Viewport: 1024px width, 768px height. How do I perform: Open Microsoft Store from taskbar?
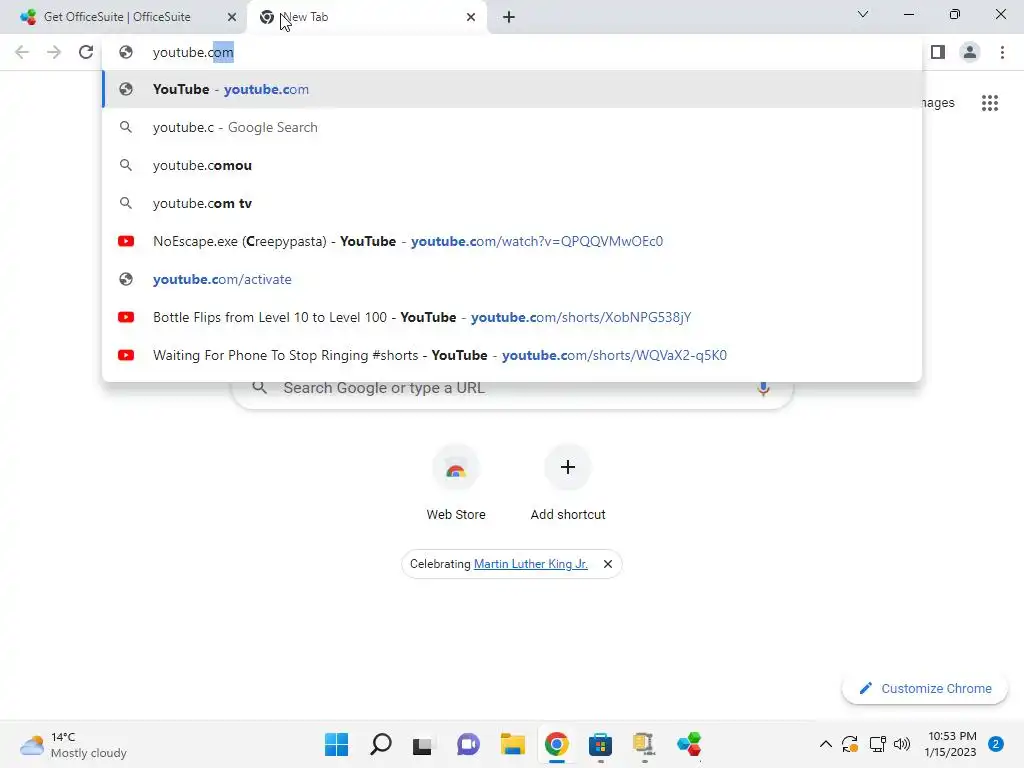(600, 744)
